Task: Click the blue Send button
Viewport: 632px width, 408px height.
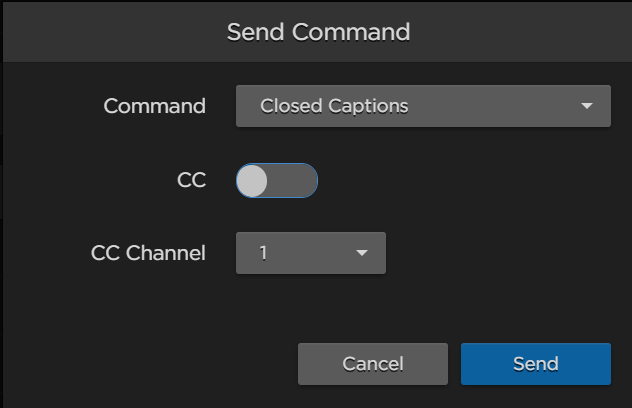Action: pos(535,364)
